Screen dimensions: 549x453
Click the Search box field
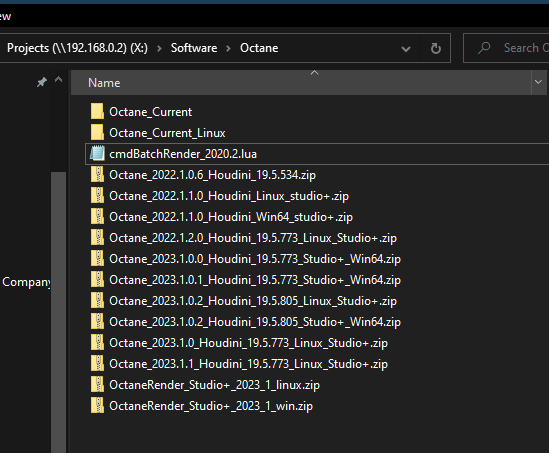[506, 48]
